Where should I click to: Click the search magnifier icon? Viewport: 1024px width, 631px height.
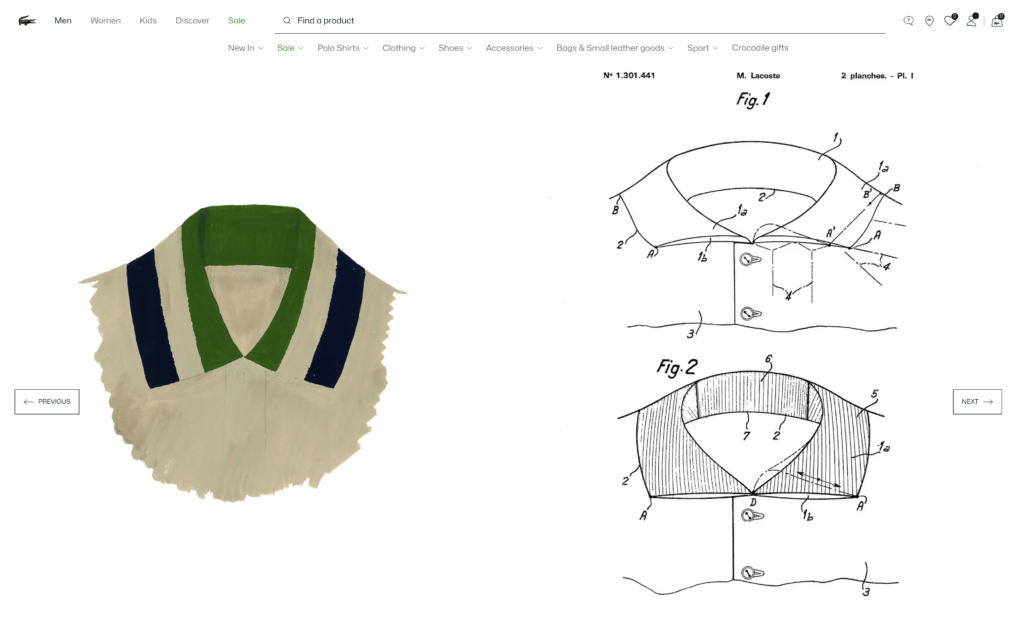pyautogui.click(x=287, y=21)
